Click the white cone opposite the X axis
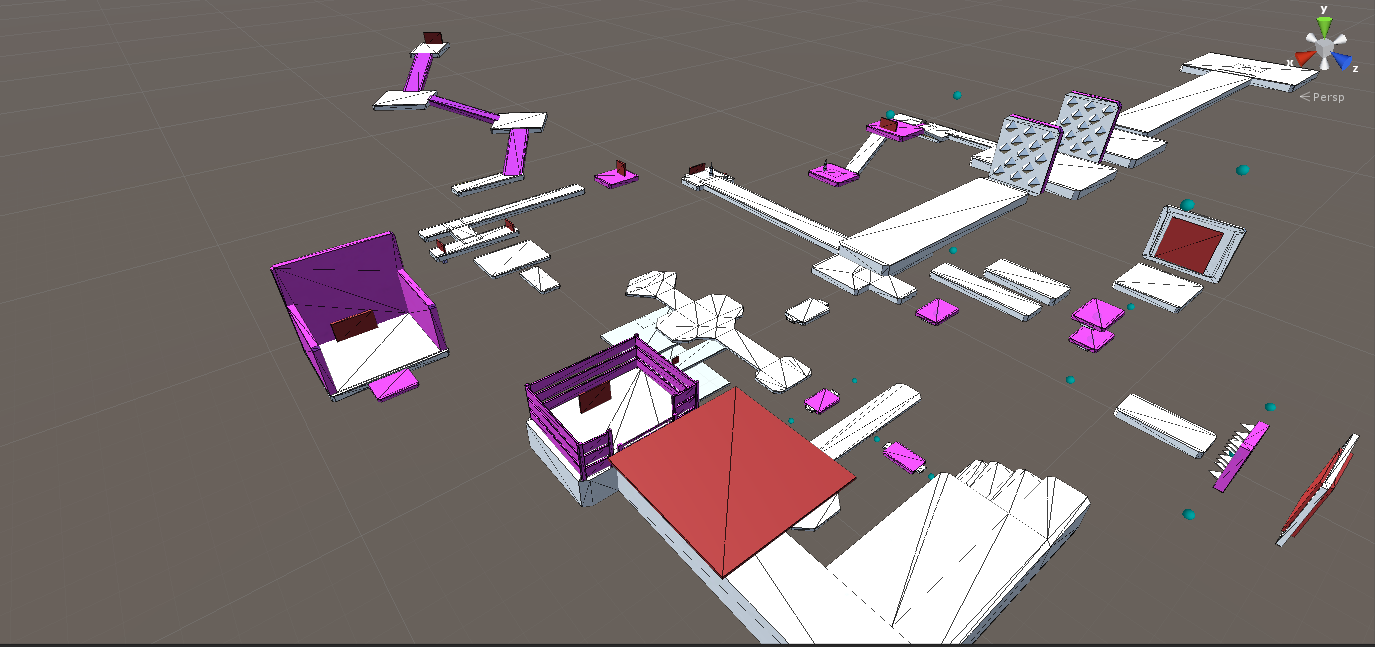 (1340, 37)
